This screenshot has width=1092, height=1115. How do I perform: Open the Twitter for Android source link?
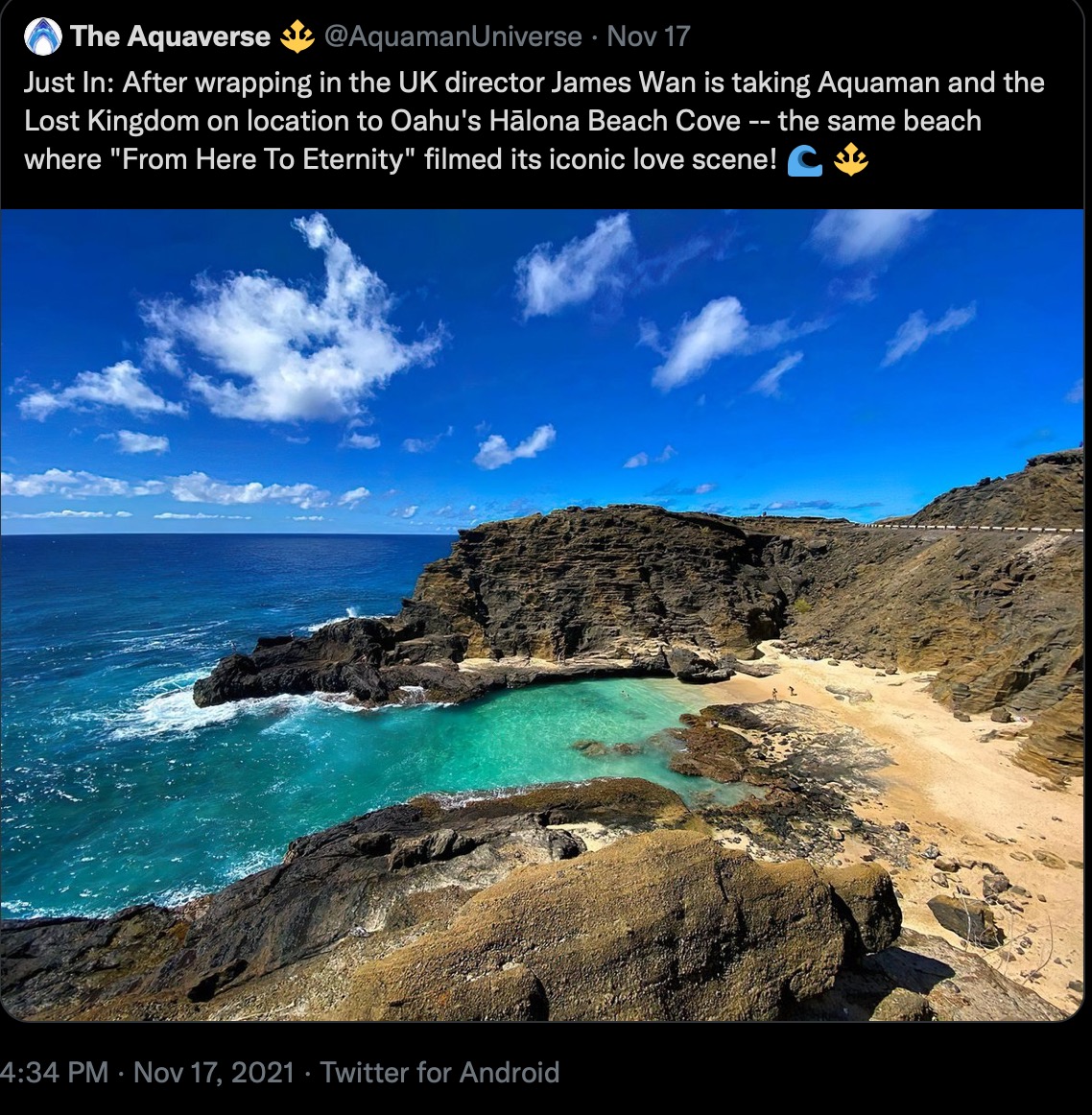point(440,1073)
